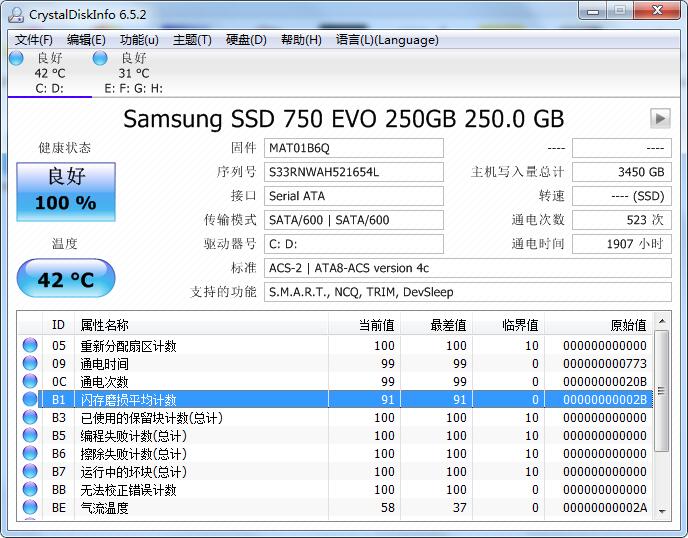
Task: Select the 通电时间 attribute row
Action: [x=335, y=363]
